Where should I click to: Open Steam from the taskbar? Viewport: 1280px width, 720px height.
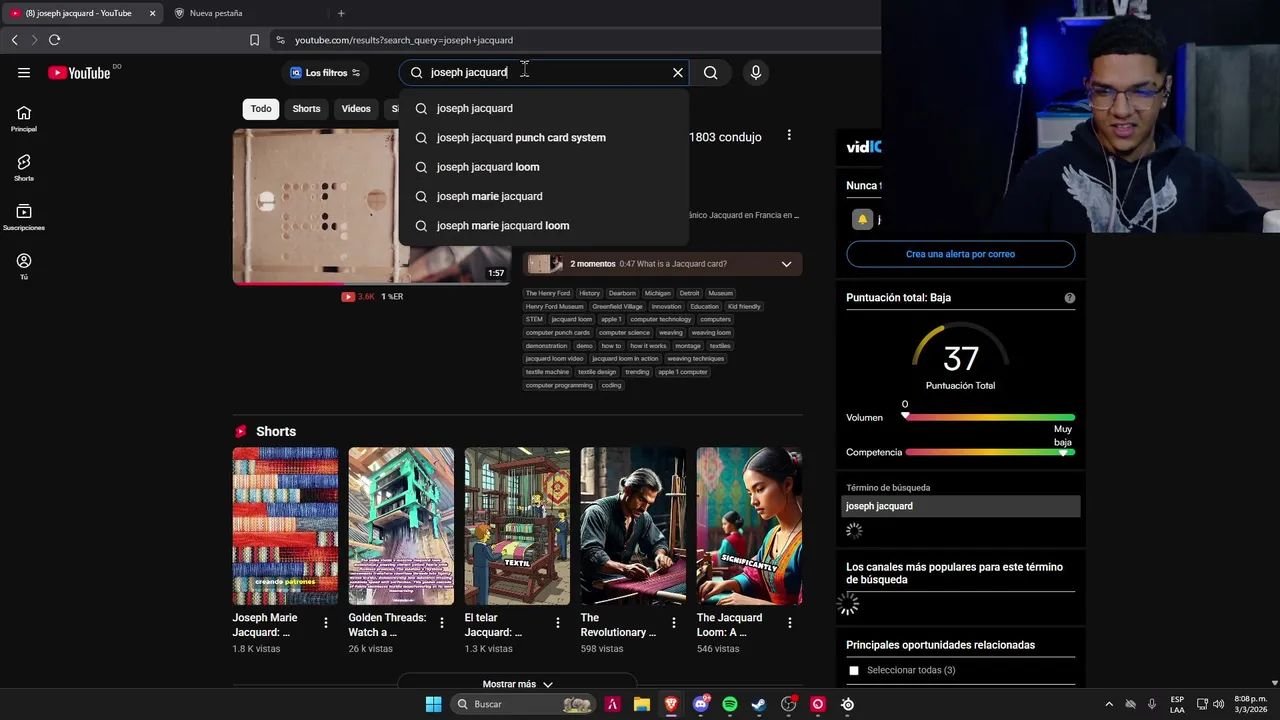759,704
